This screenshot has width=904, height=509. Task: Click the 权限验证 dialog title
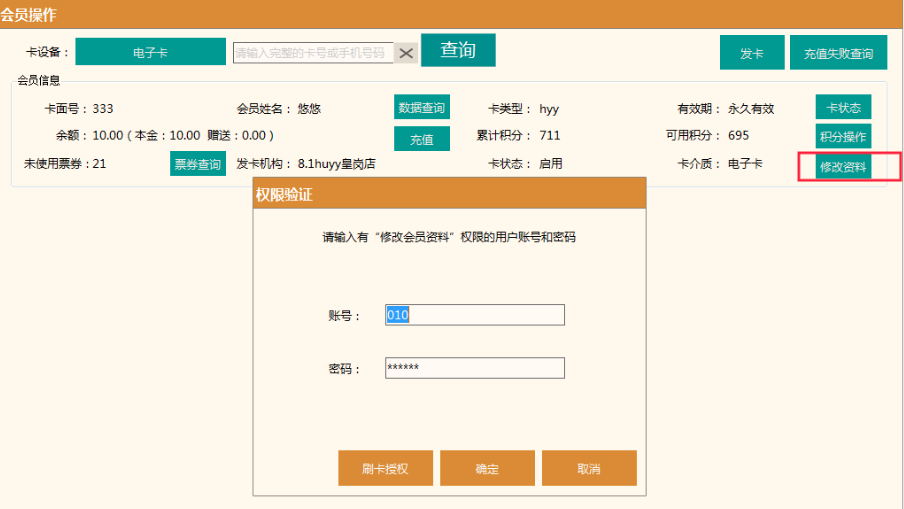[284, 195]
